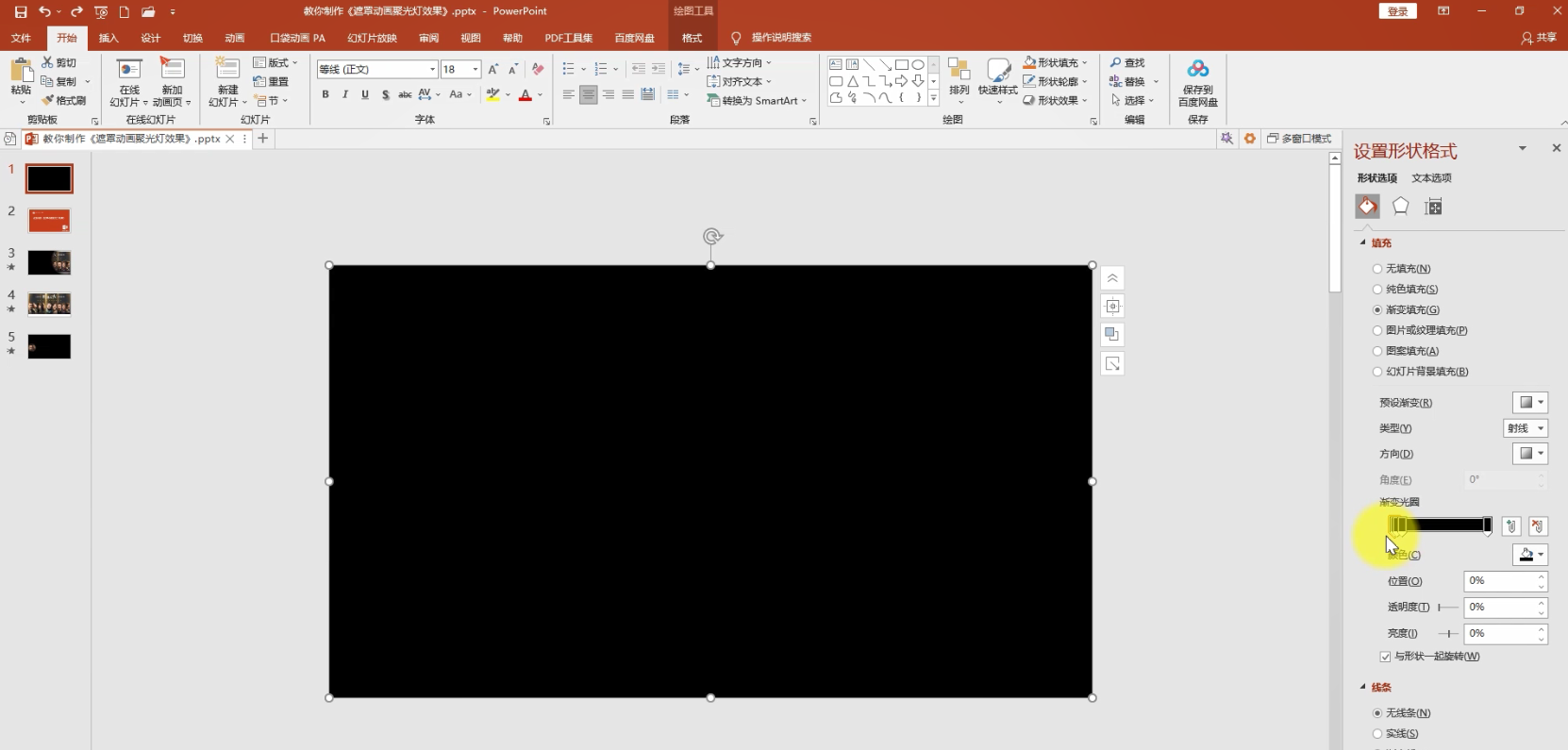Open the Insert (插入) ribbon tab
The width and height of the screenshot is (1568, 750).
click(108, 38)
